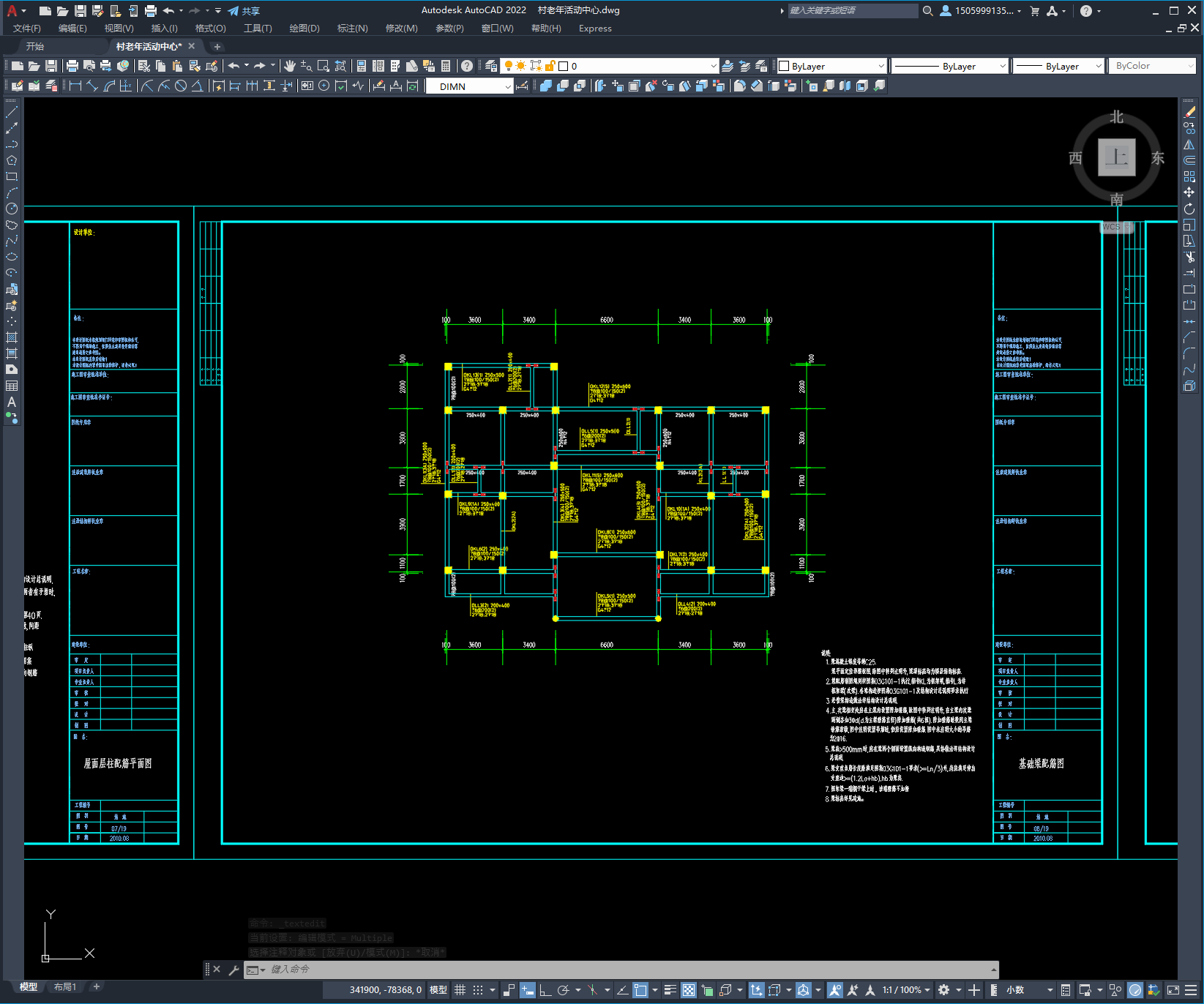Select the Linear dimension tool
This screenshot has height=1004, width=1204.
coord(75,86)
